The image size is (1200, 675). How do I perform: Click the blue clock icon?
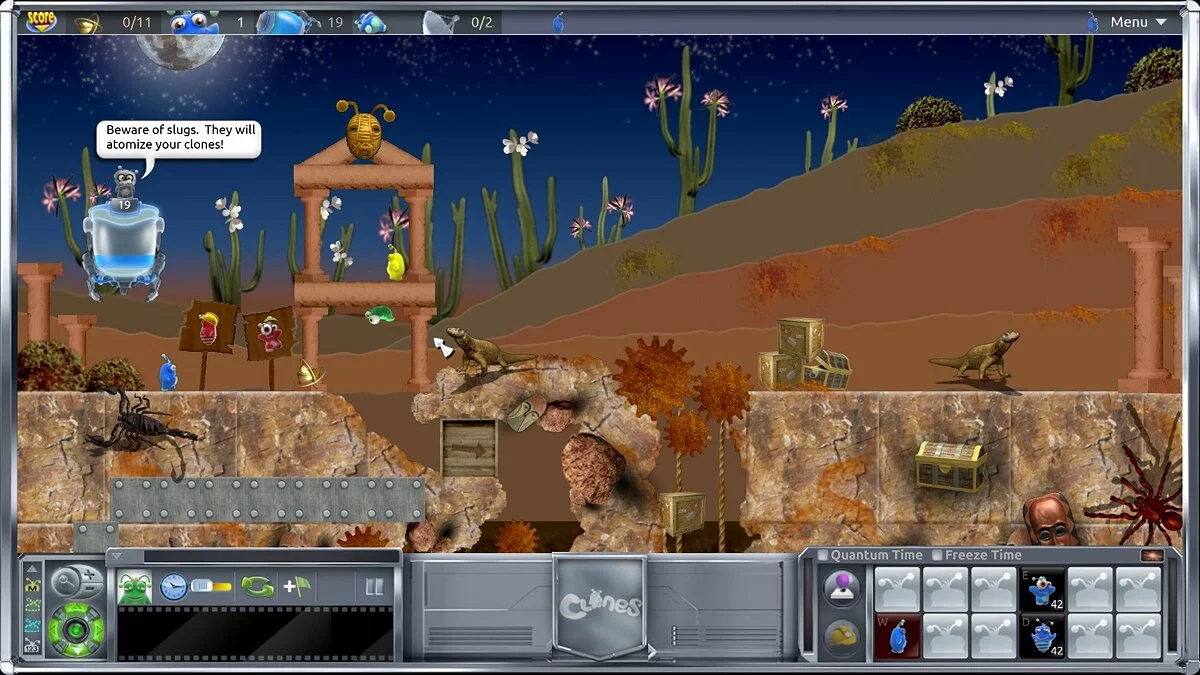point(173,586)
